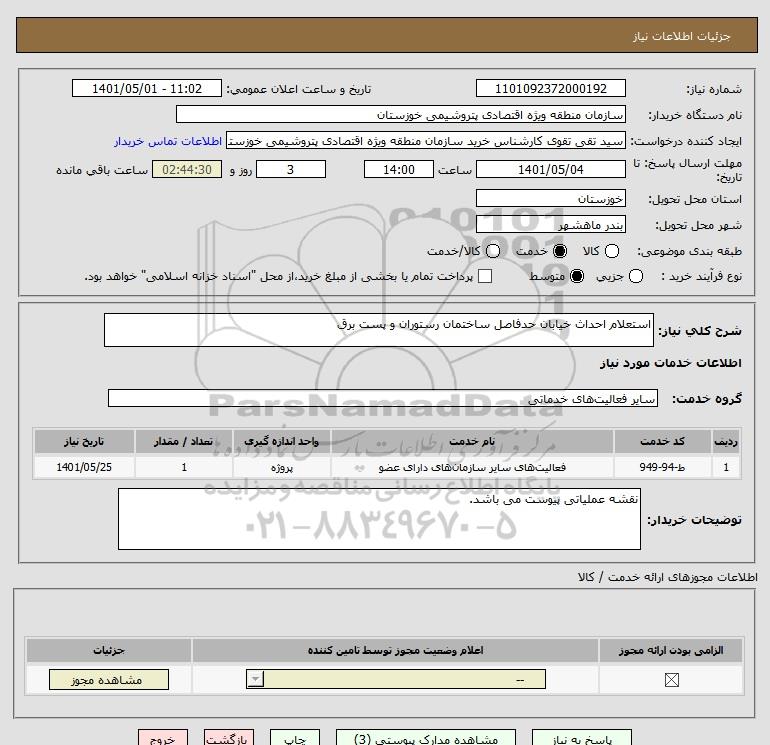
Task: Open اطلاعات تماس خریدار link
Action: (168, 141)
